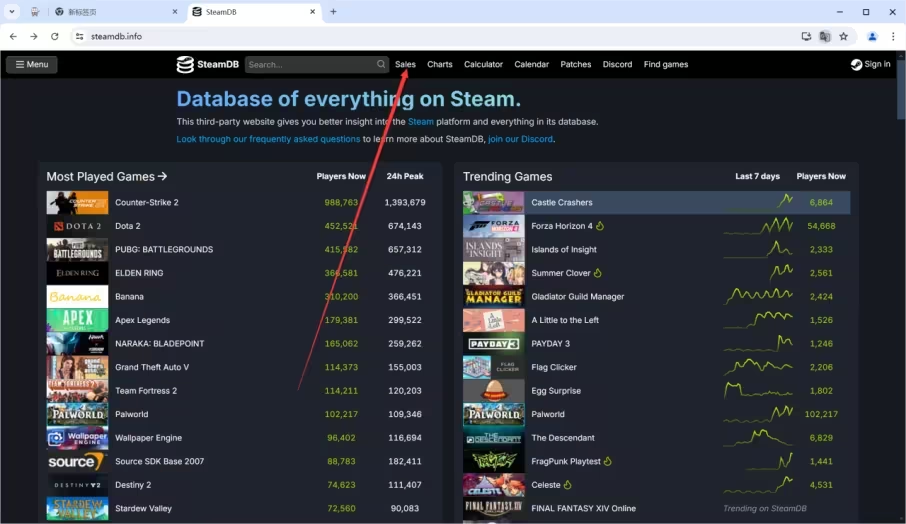The width and height of the screenshot is (906, 524).
Task: Follow the join our Discord link
Action: coord(520,139)
